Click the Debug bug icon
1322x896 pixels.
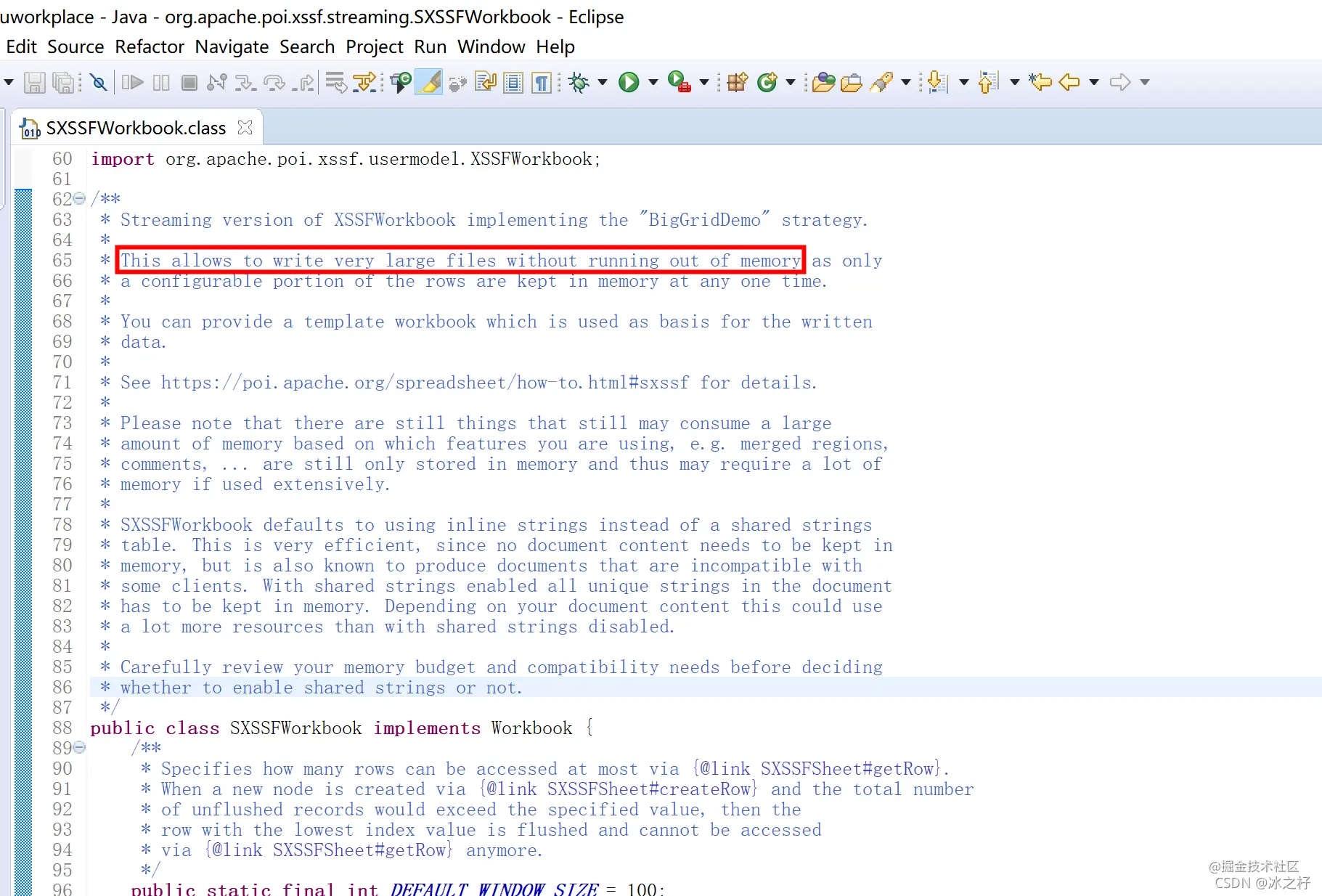(579, 82)
